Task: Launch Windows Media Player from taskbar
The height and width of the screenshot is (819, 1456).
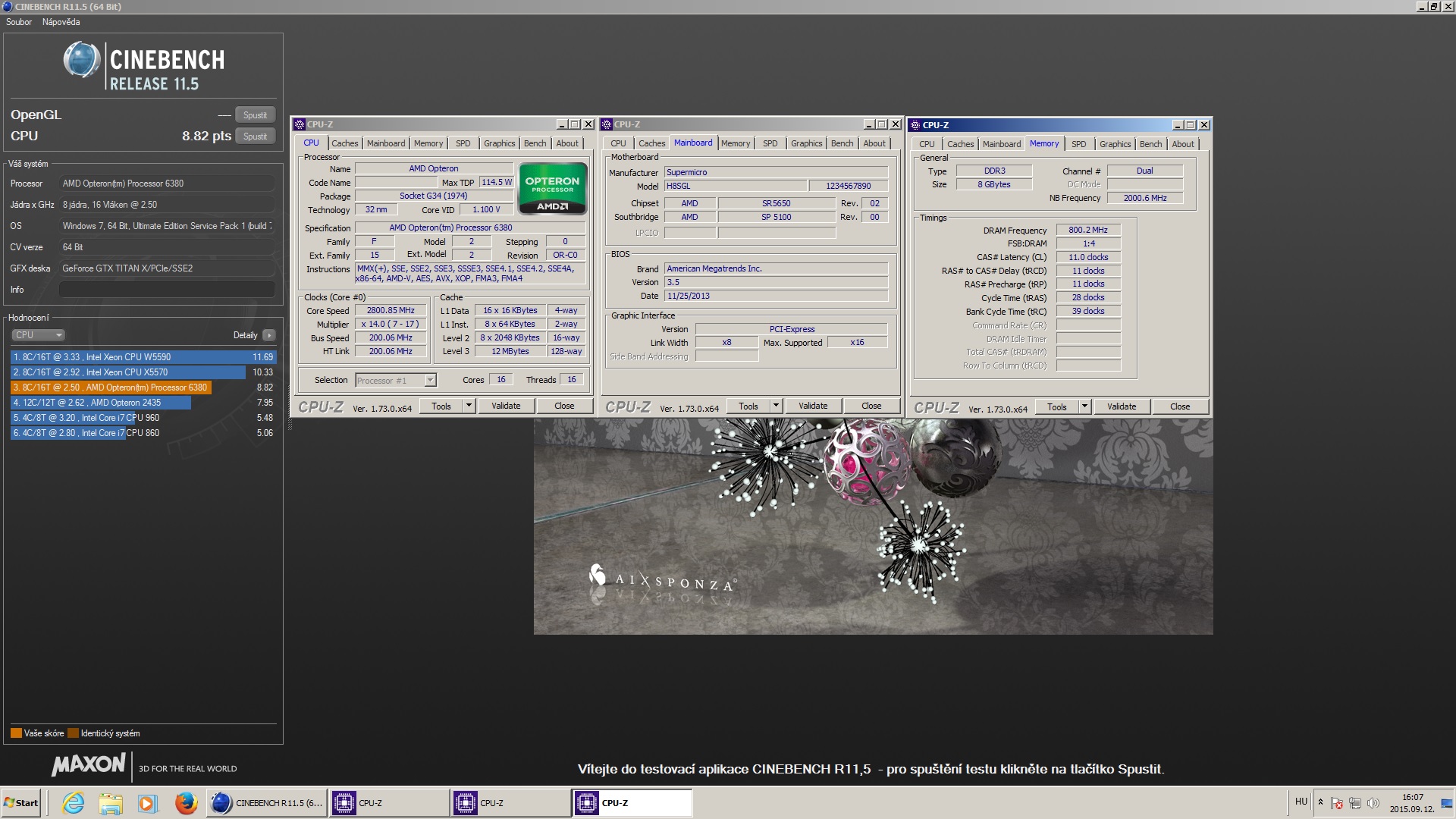Action: (147, 803)
